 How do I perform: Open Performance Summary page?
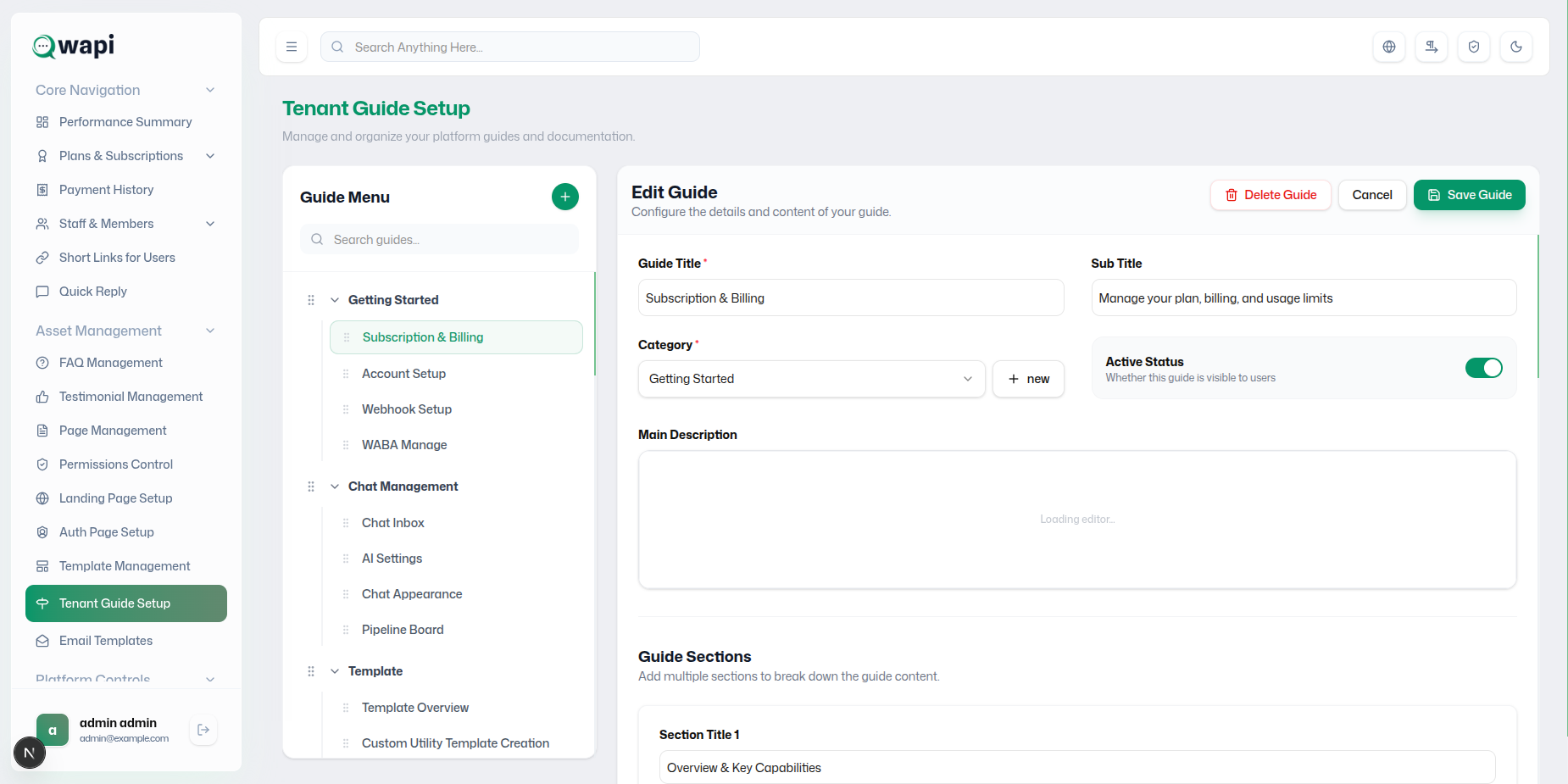pyautogui.click(x=125, y=122)
